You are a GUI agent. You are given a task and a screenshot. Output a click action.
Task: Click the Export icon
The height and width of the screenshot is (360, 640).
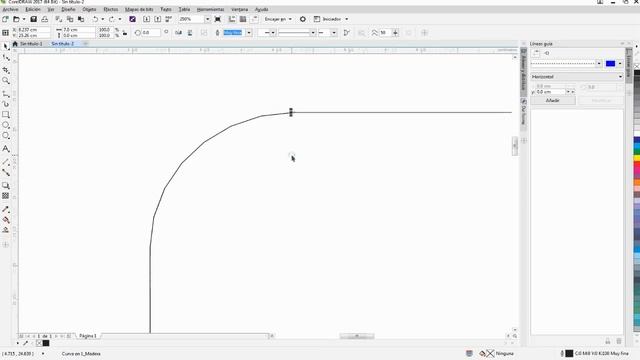pos(158,19)
